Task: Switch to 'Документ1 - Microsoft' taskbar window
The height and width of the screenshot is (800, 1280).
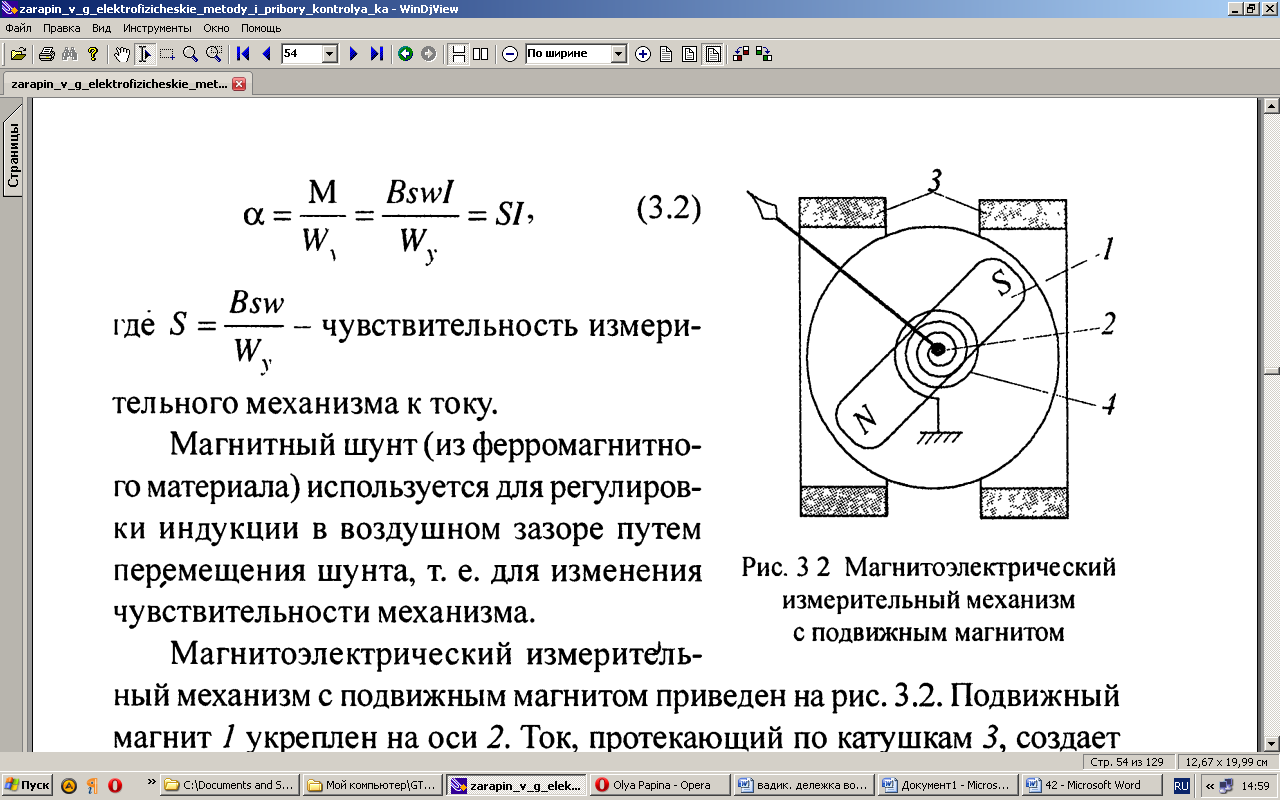Action: tap(948, 785)
